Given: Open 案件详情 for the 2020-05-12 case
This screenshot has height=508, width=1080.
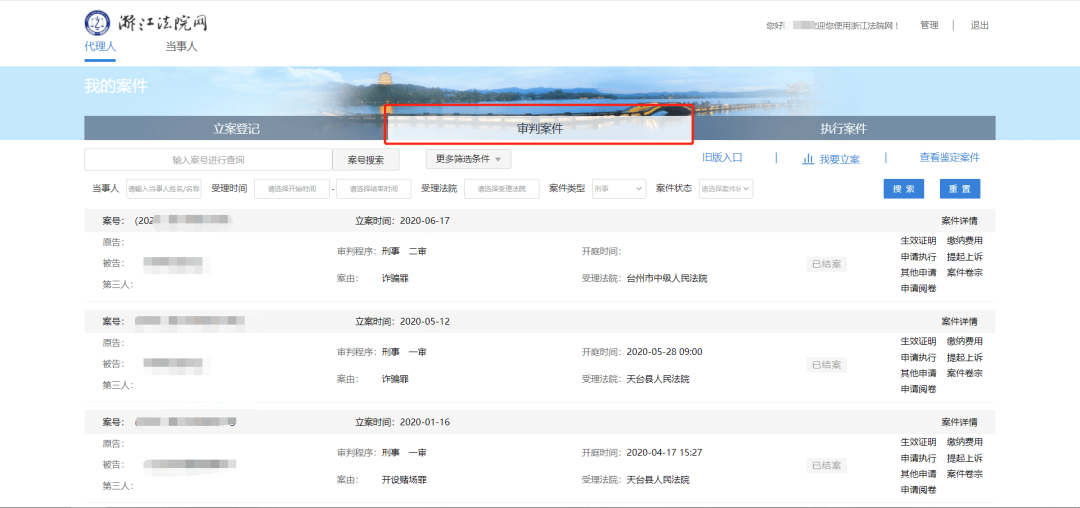Looking at the screenshot, I should 959,321.
